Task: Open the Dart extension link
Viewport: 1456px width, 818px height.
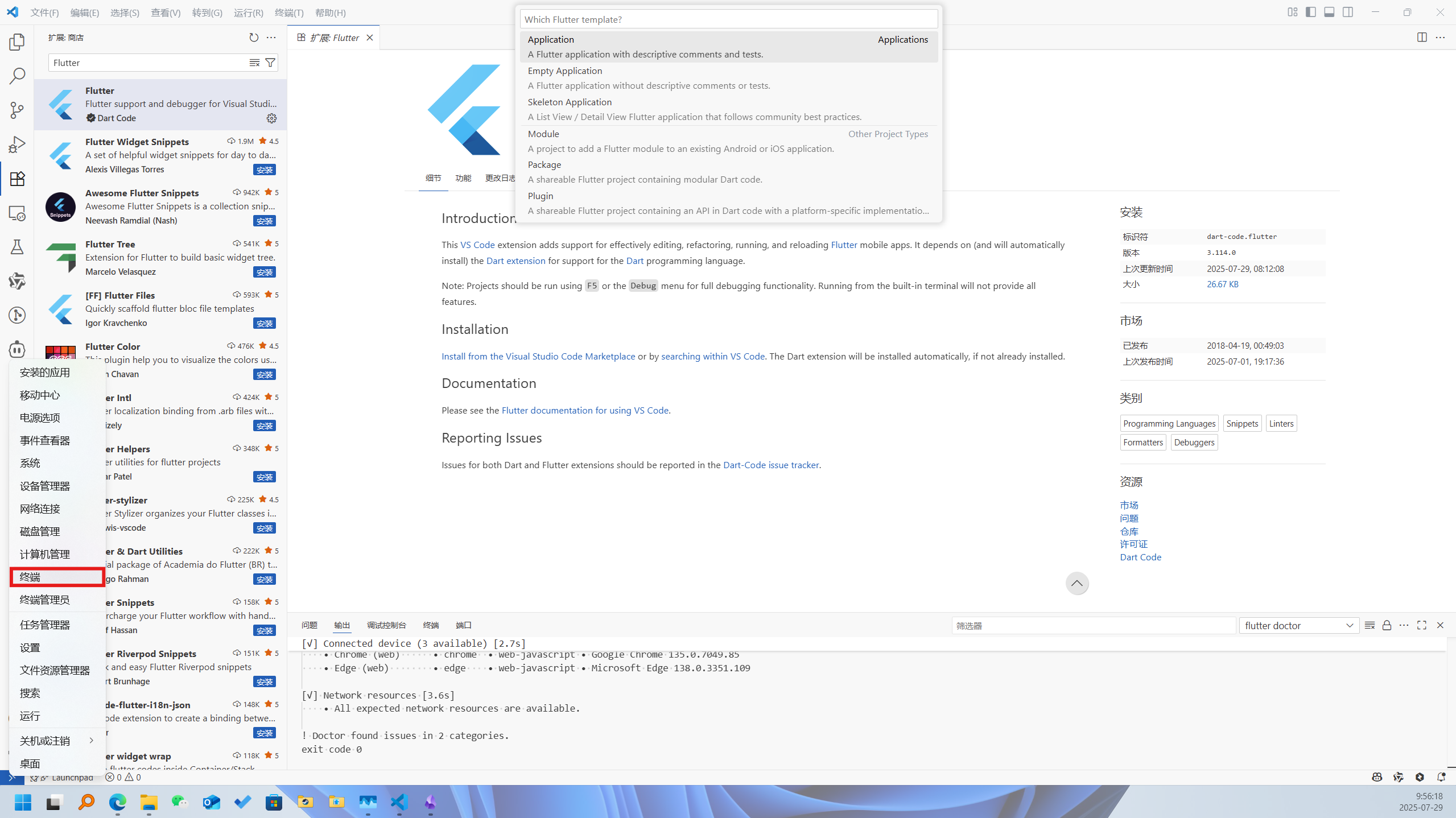Action: [x=515, y=261]
